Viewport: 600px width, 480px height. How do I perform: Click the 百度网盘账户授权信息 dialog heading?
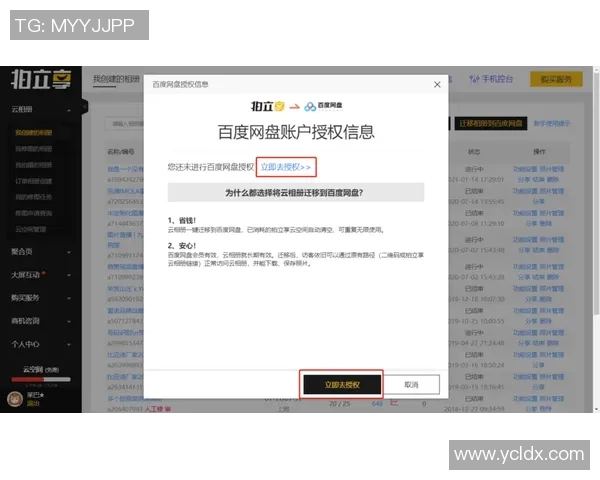pyautogui.click(x=296, y=132)
